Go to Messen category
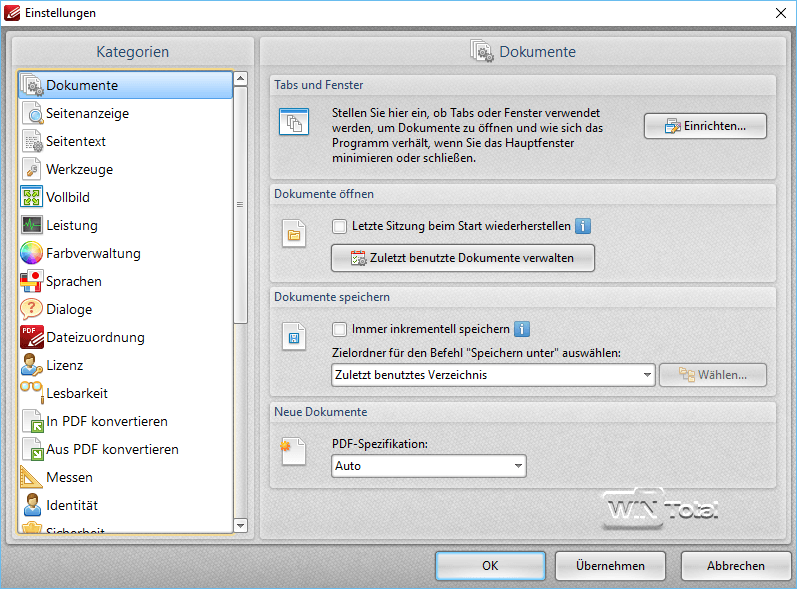 pos(126,477)
